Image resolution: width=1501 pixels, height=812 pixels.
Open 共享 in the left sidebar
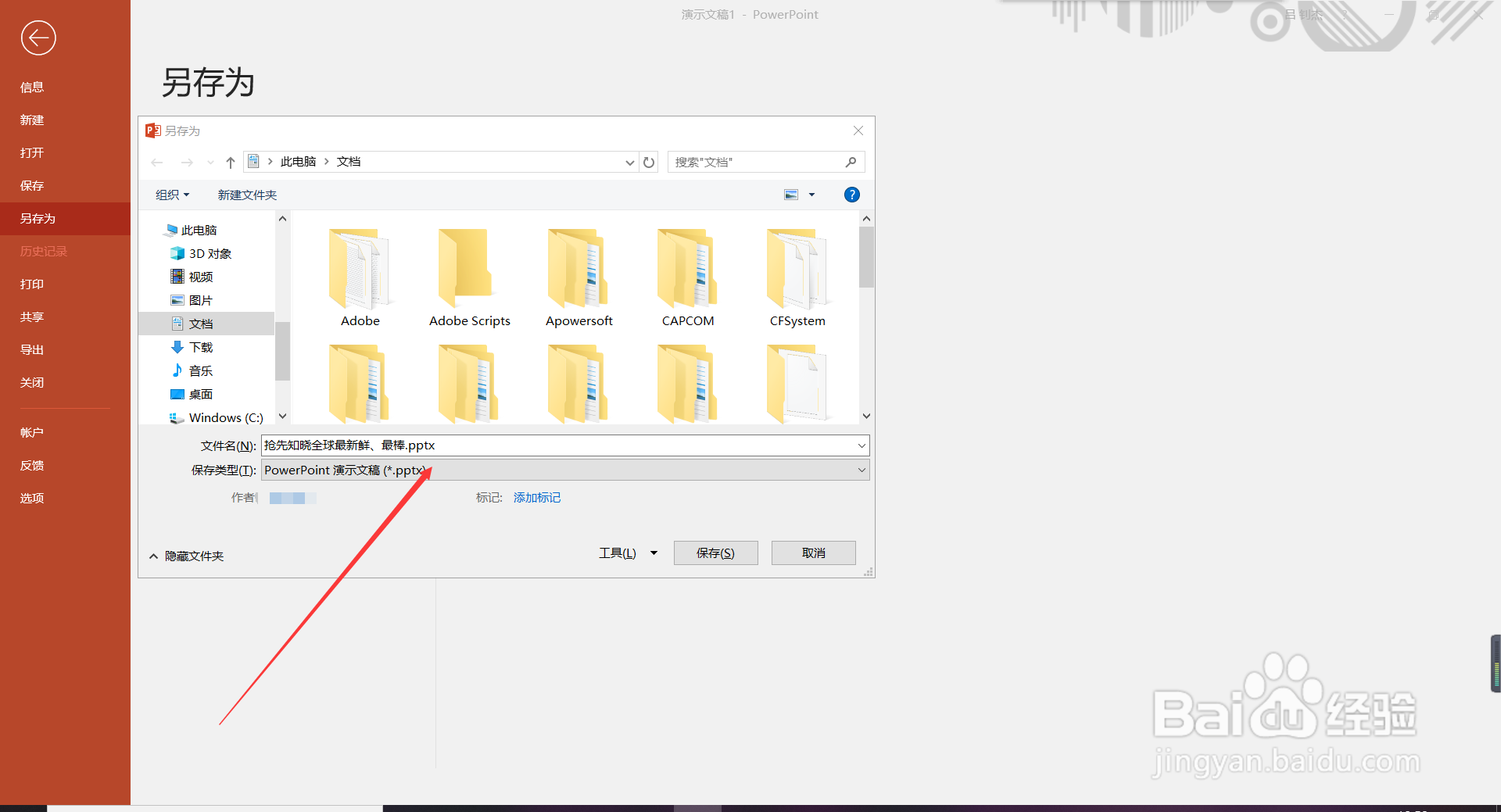[32, 317]
